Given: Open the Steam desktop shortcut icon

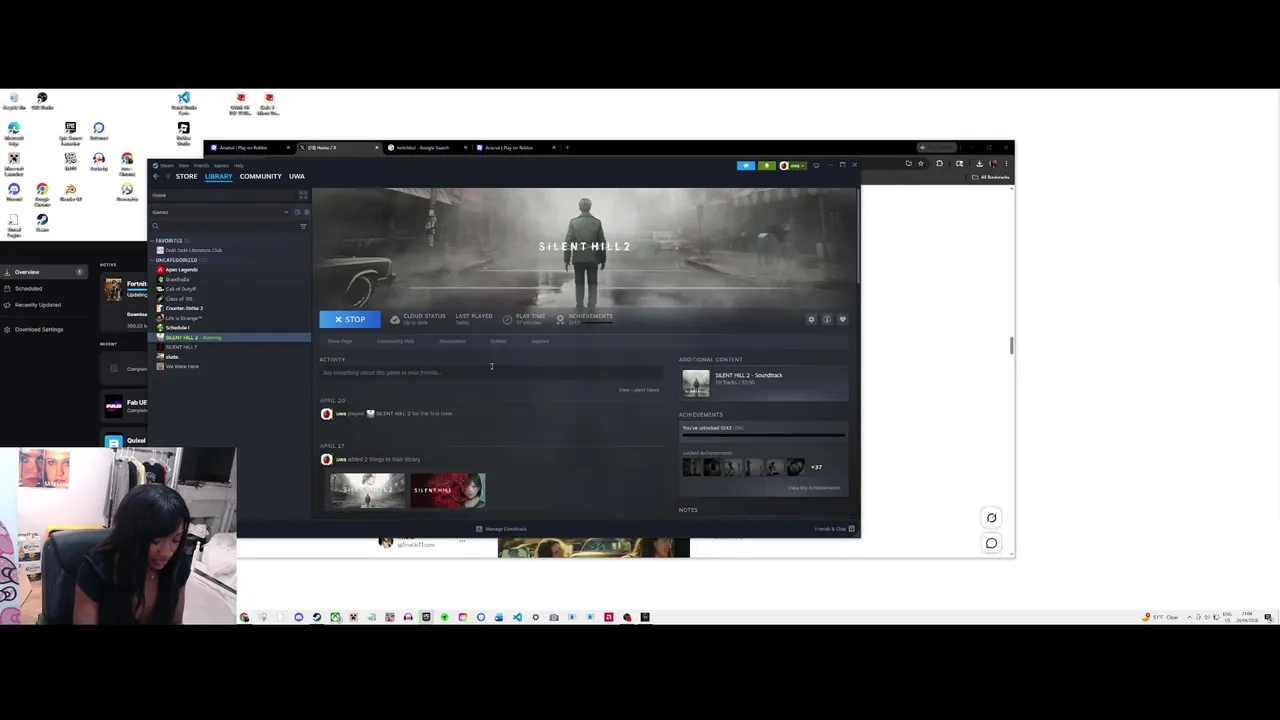Looking at the screenshot, I should [x=42, y=222].
